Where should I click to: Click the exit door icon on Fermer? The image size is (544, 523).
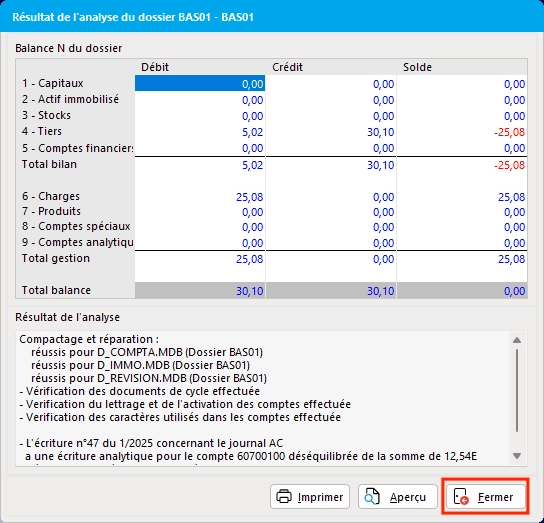point(461,497)
